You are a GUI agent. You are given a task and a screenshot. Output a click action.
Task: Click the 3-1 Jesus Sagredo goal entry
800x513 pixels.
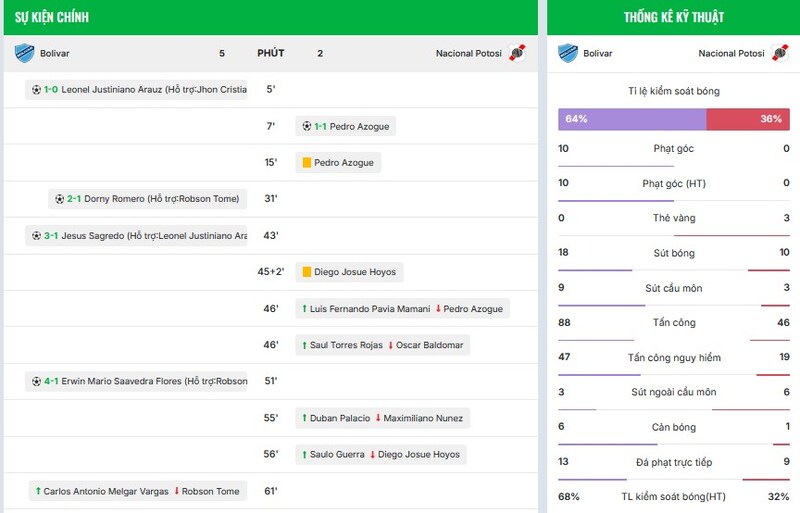pyautogui.click(x=138, y=236)
